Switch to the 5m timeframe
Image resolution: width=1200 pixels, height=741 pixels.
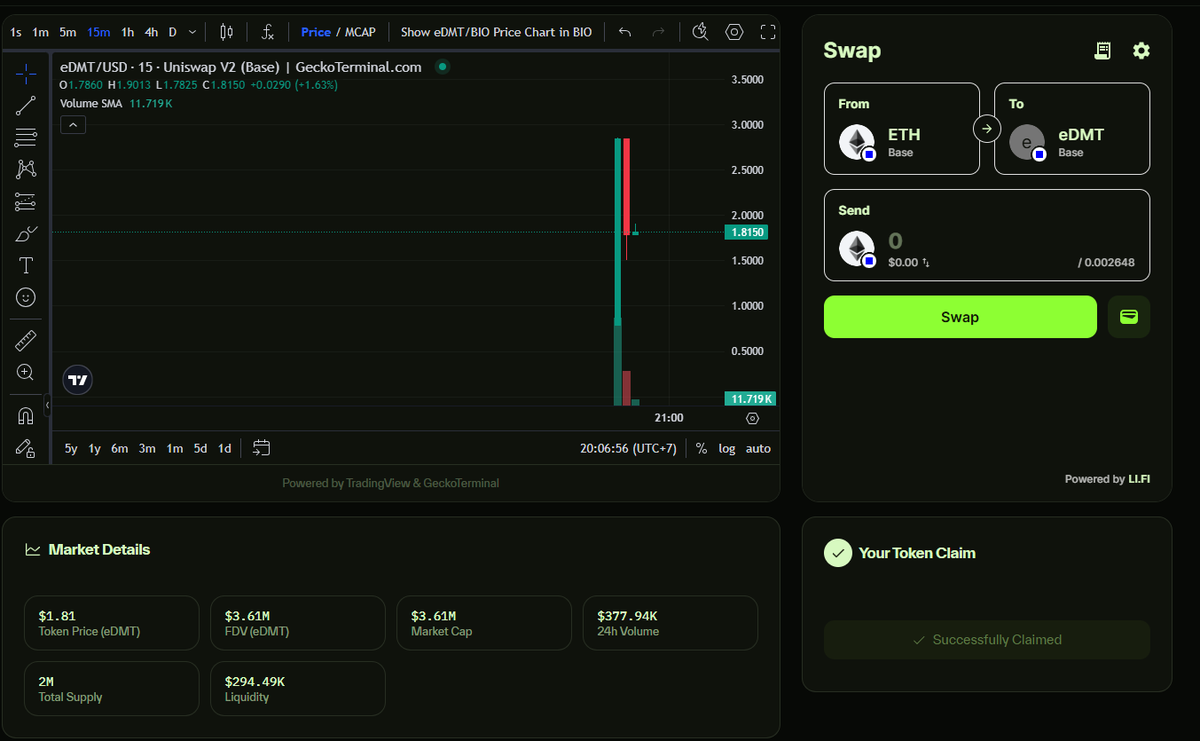[x=68, y=32]
